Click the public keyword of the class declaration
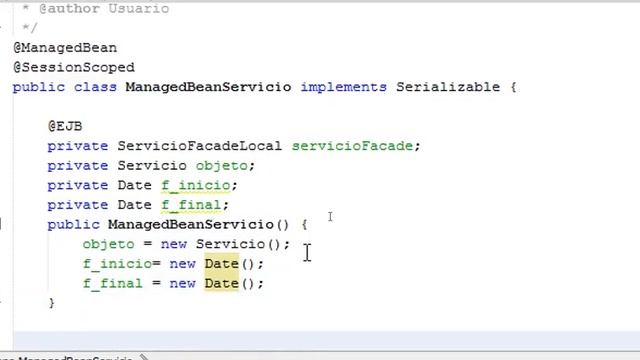The image size is (640, 360). pos(39,87)
